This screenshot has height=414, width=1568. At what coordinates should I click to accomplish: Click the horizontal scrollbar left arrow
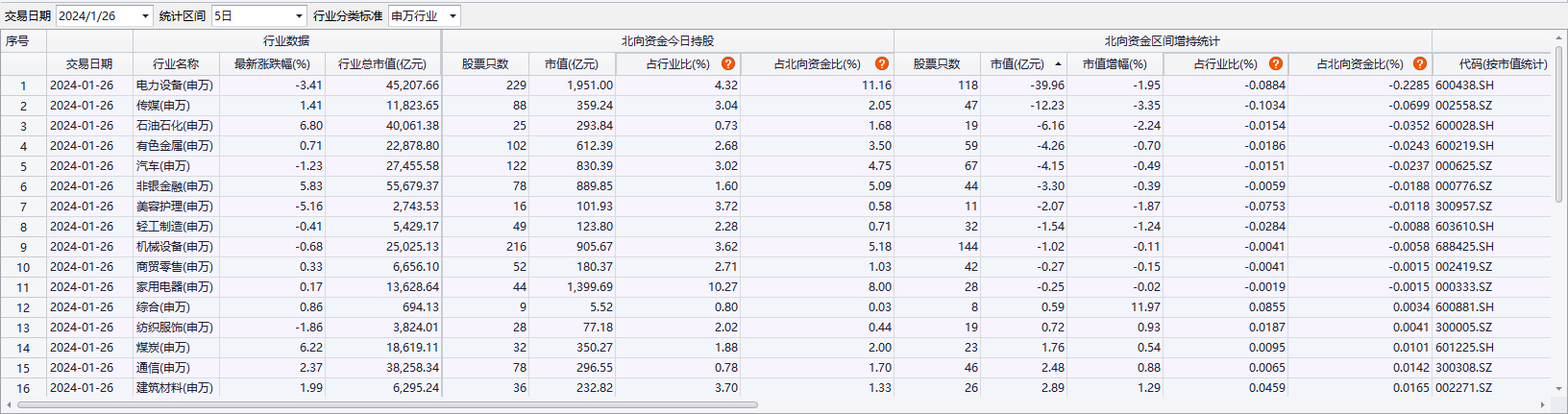pos(10,404)
